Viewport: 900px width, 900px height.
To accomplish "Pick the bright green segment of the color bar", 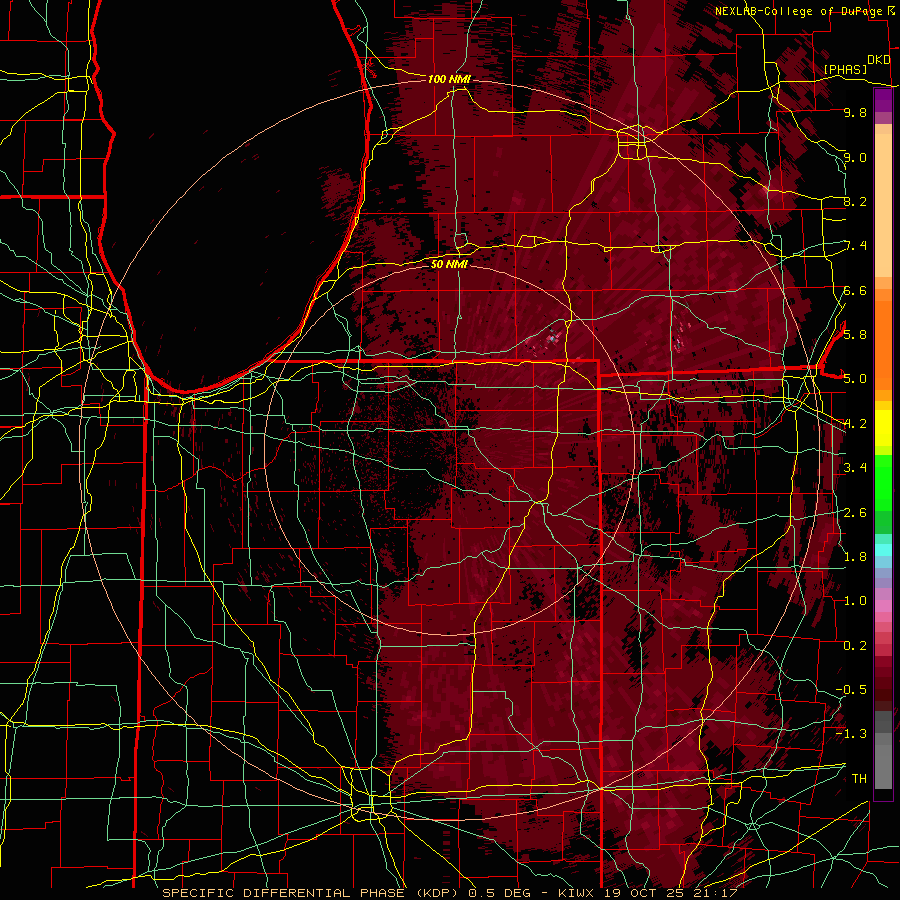I will [883, 483].
